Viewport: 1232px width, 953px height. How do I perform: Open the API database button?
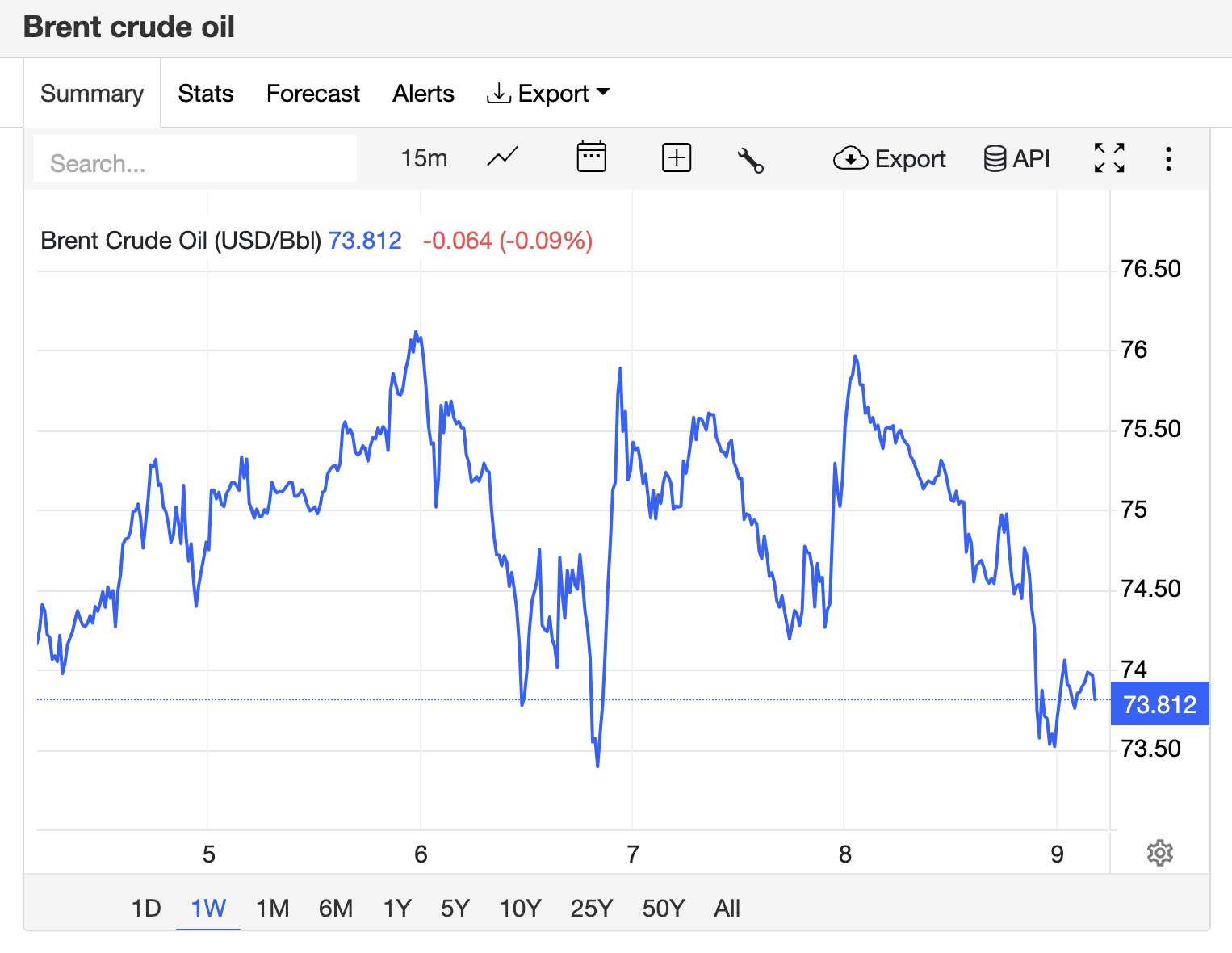(x=1016, y=158)
